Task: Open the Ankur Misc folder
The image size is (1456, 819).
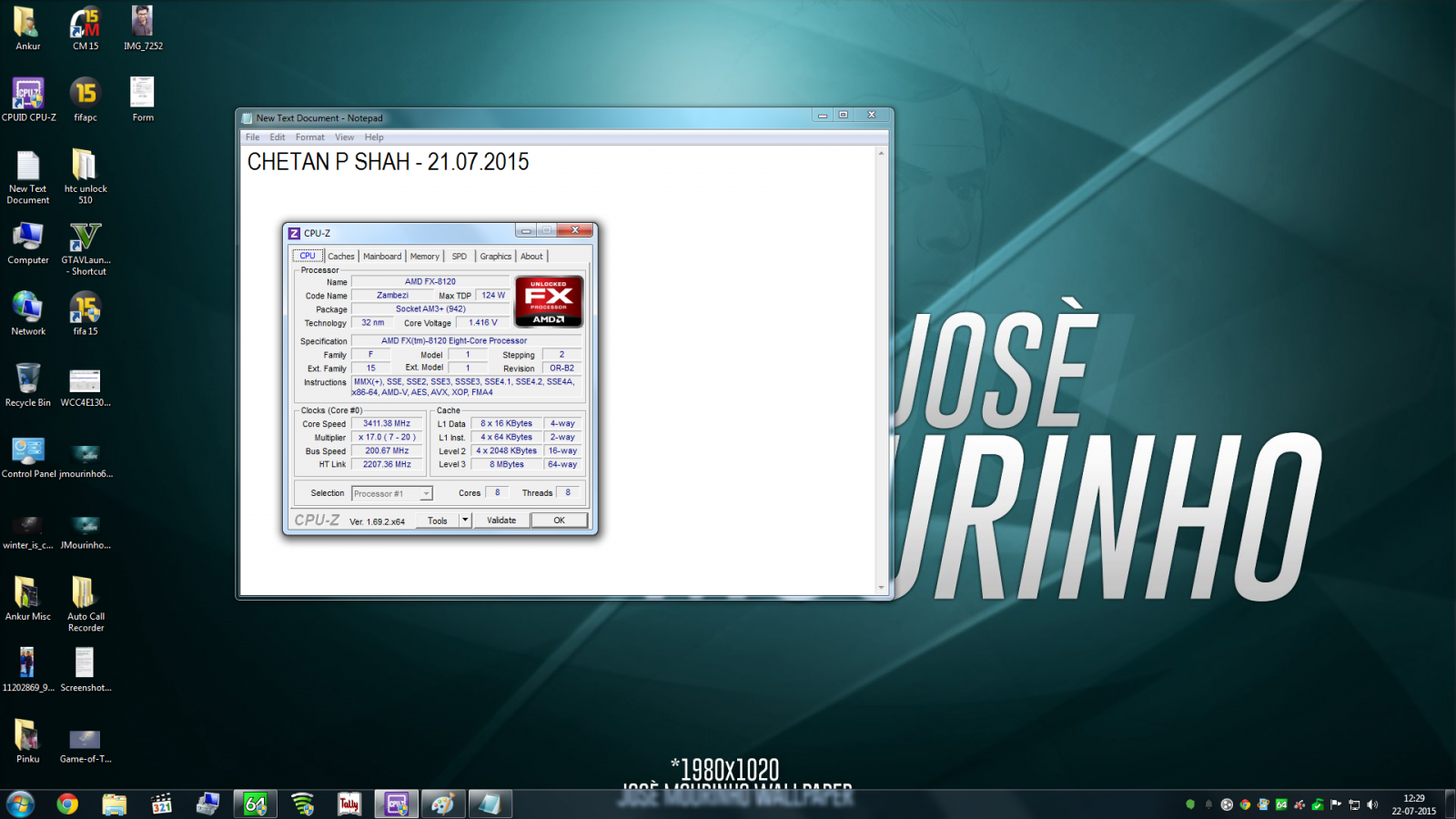Action: click(x=28, y=599)
